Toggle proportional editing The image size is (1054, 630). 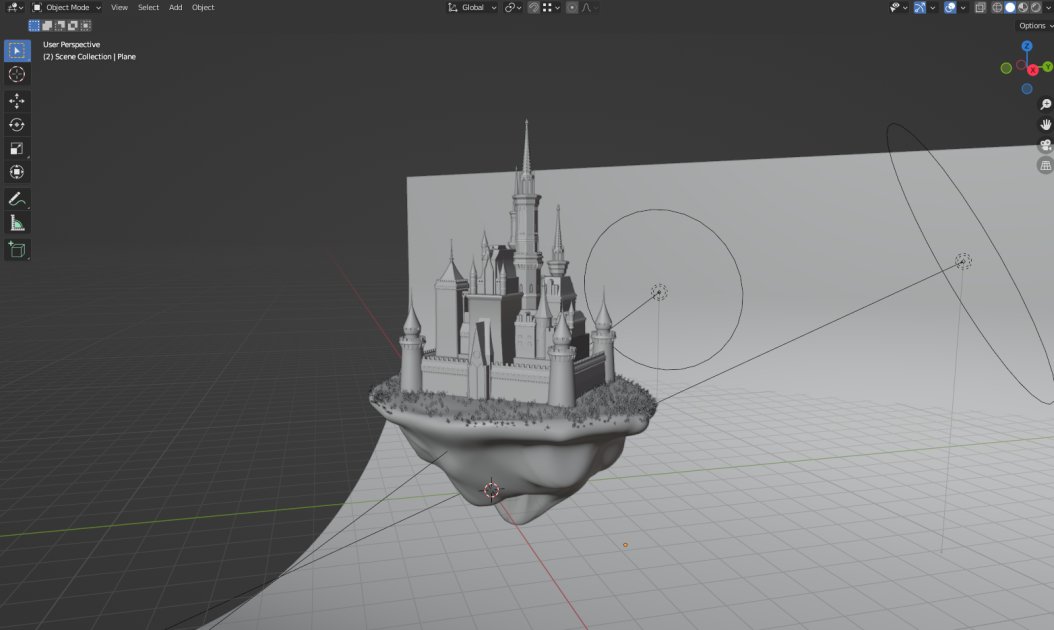click(572, 7)
